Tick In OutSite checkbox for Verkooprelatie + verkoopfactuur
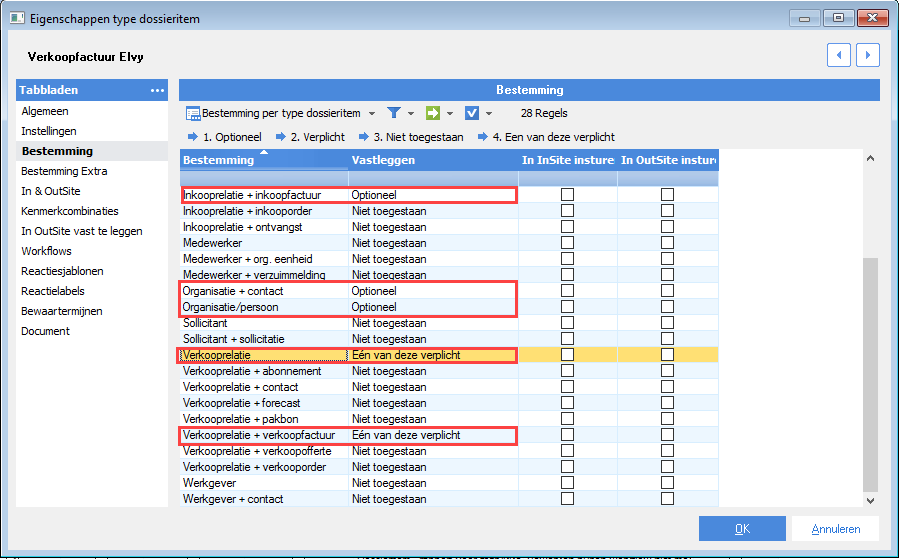901x559 pixels. 667,435
